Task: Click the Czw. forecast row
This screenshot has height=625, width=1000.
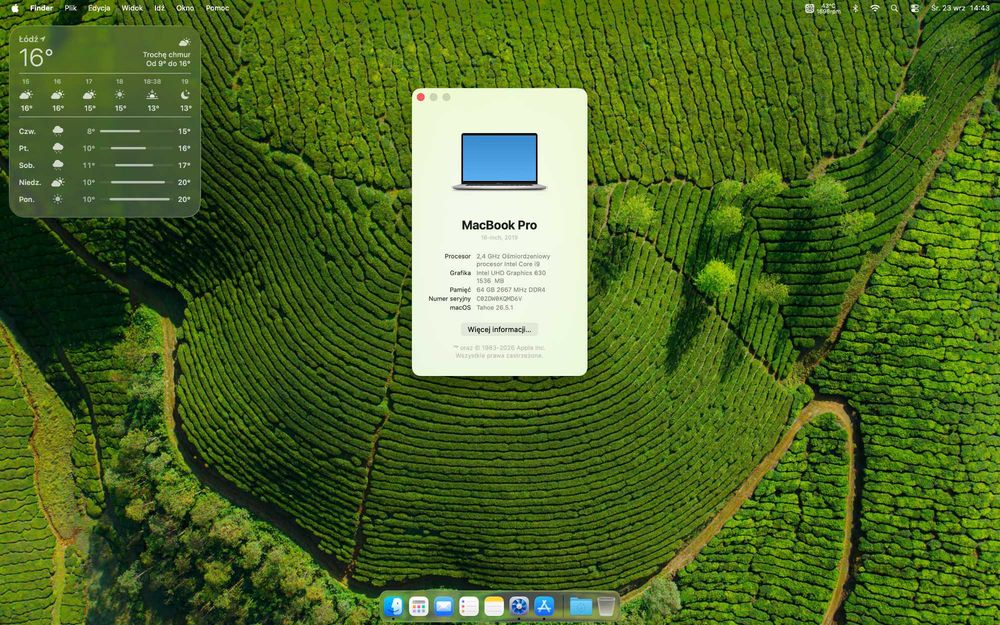Action: pyautogui.click(x=105, y=131)
